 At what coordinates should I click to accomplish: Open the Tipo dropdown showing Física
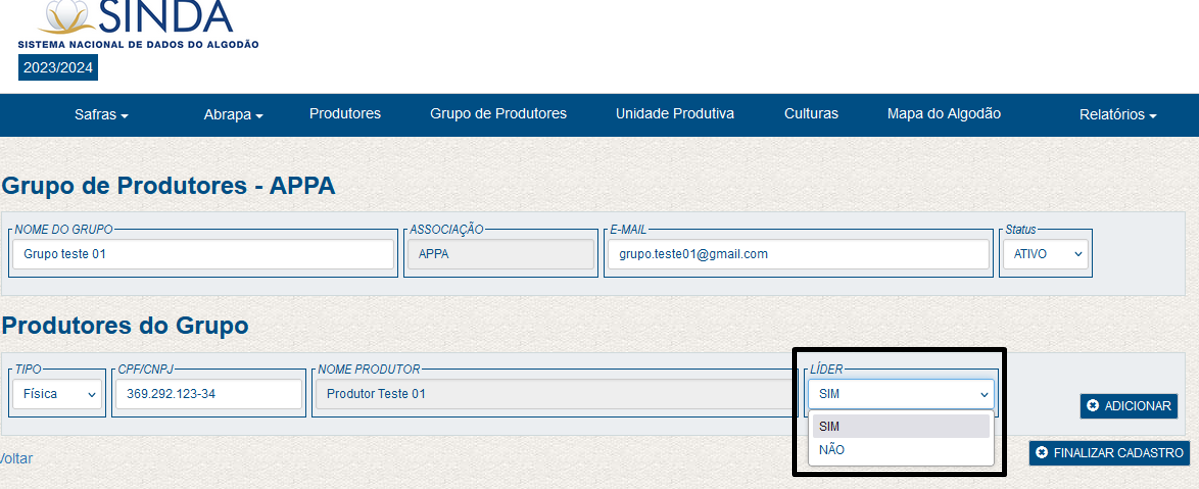click(x=57, y=394)
